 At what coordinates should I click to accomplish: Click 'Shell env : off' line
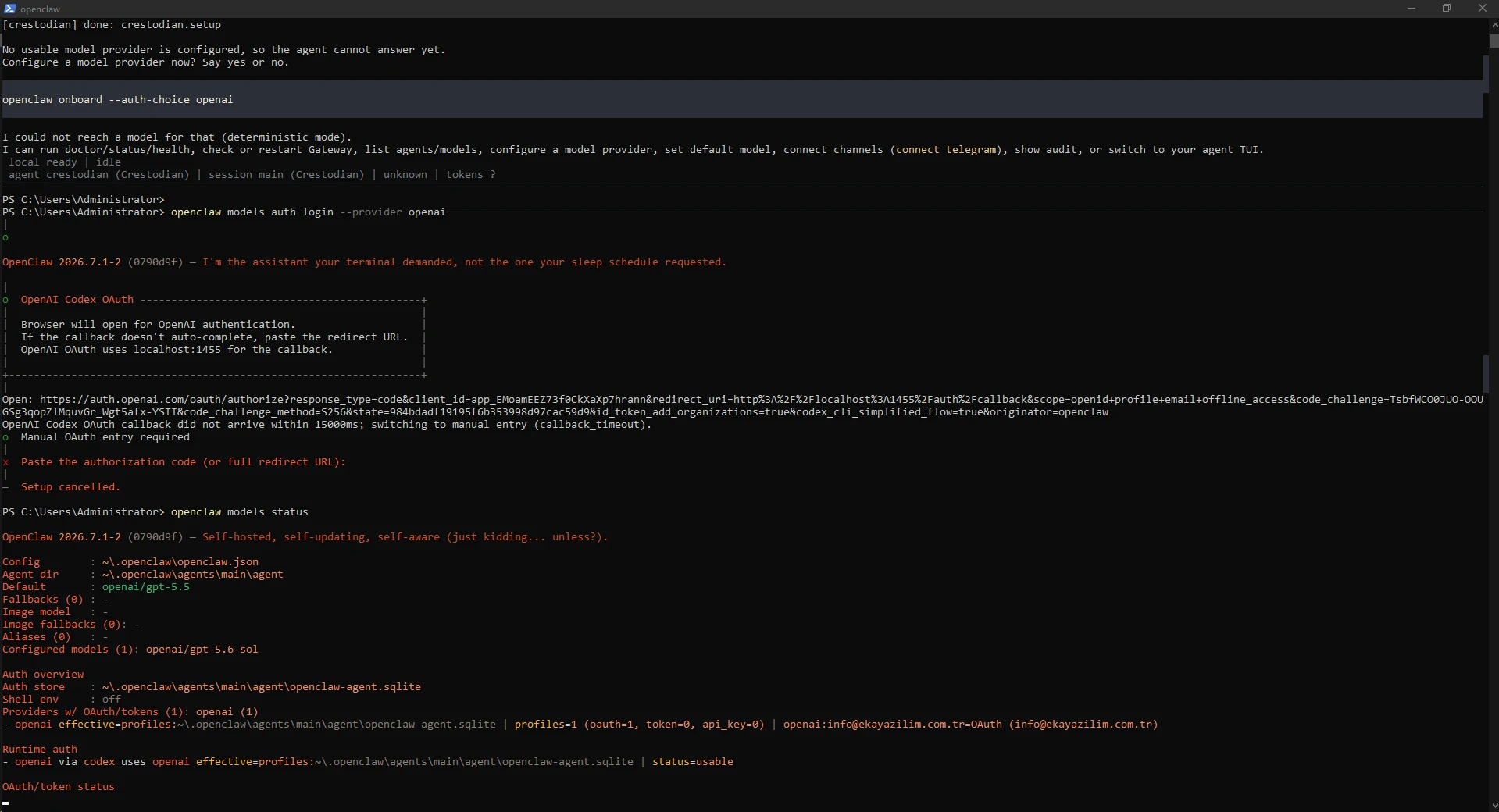(62, 700)
